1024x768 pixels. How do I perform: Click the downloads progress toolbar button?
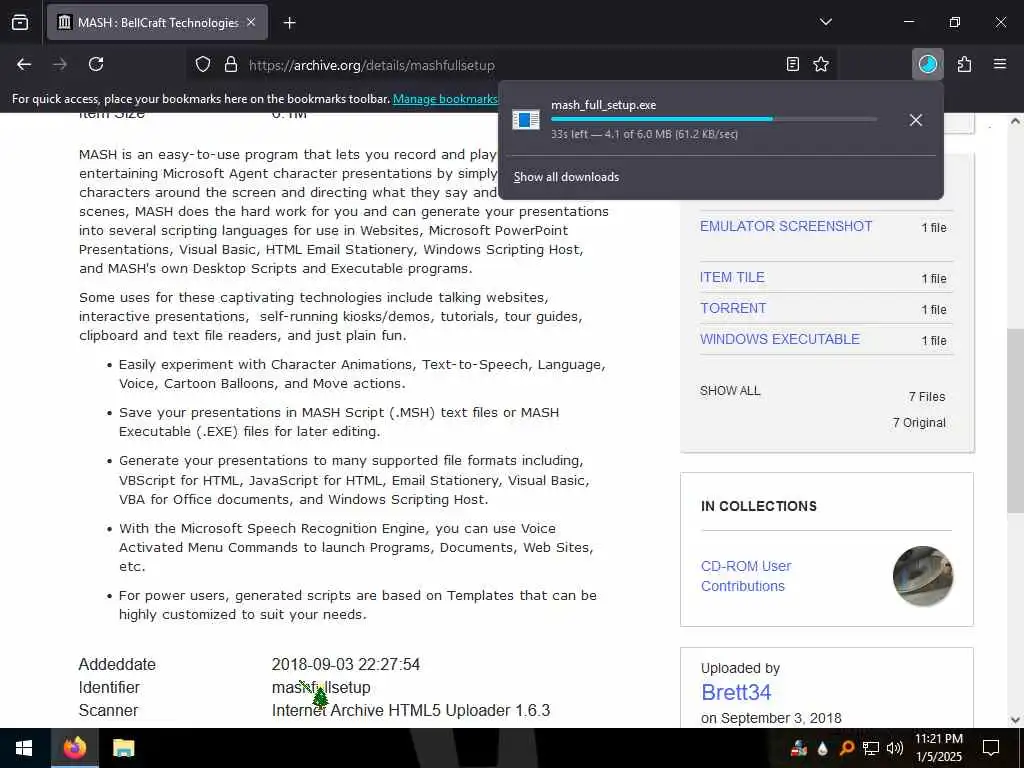(x=927, y=64)
